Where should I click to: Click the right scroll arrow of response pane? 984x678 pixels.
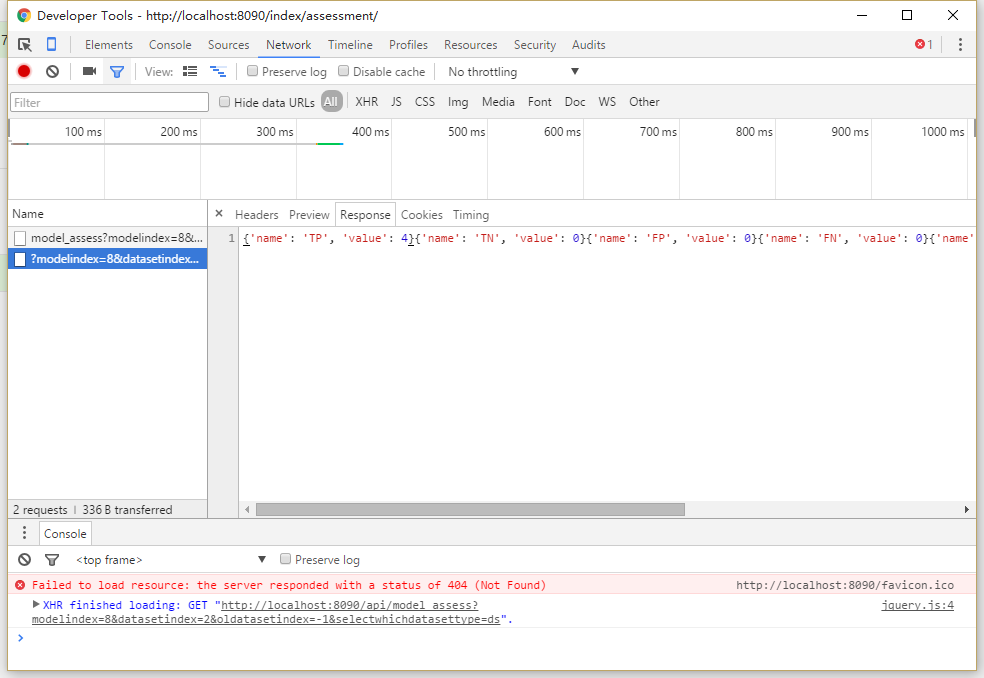click(x=967, y=509)
